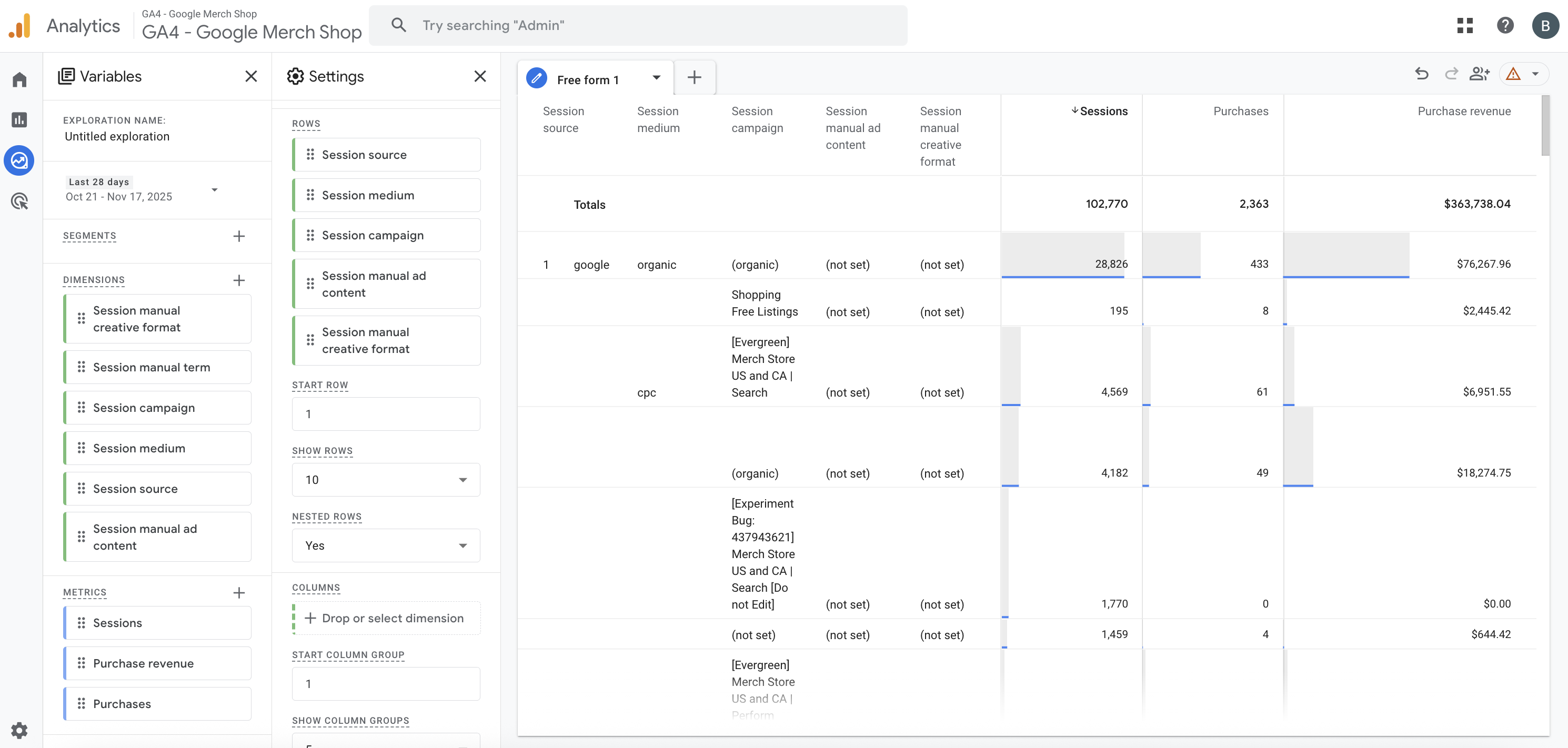Screen dimensions: 1568x748
Task: Add a new dimension with plus icon
Action: pyautogui.click(x=239, y=280)
